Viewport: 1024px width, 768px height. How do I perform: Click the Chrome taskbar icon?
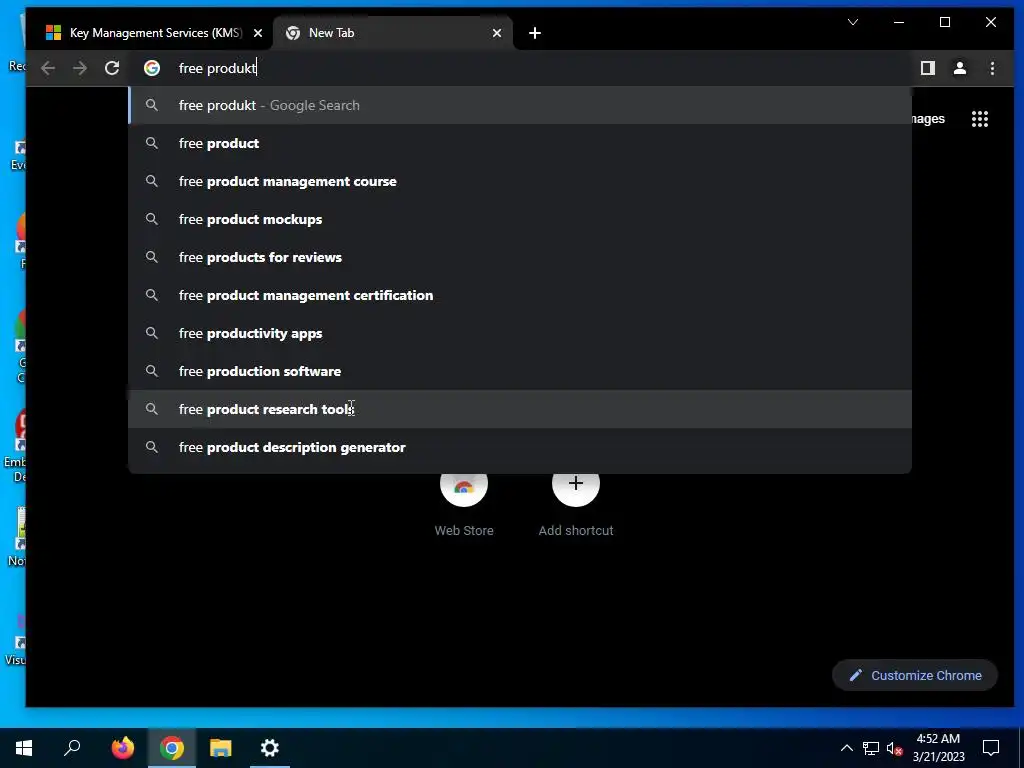point(172,748)
